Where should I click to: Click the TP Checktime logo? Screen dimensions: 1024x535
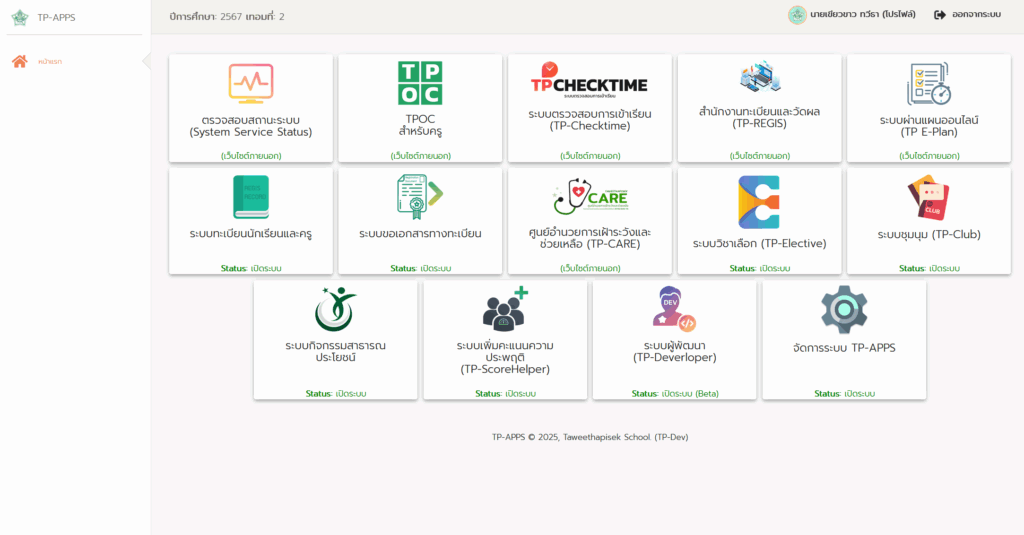(589, 82)
